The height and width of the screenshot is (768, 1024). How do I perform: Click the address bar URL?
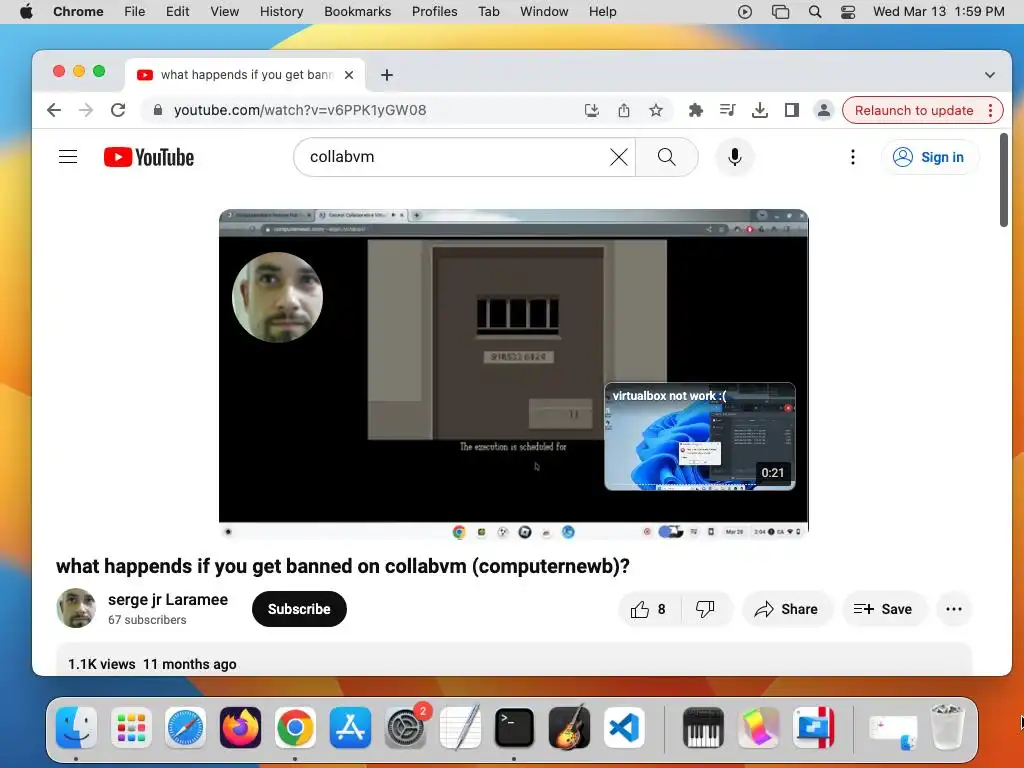pos(300,110)
